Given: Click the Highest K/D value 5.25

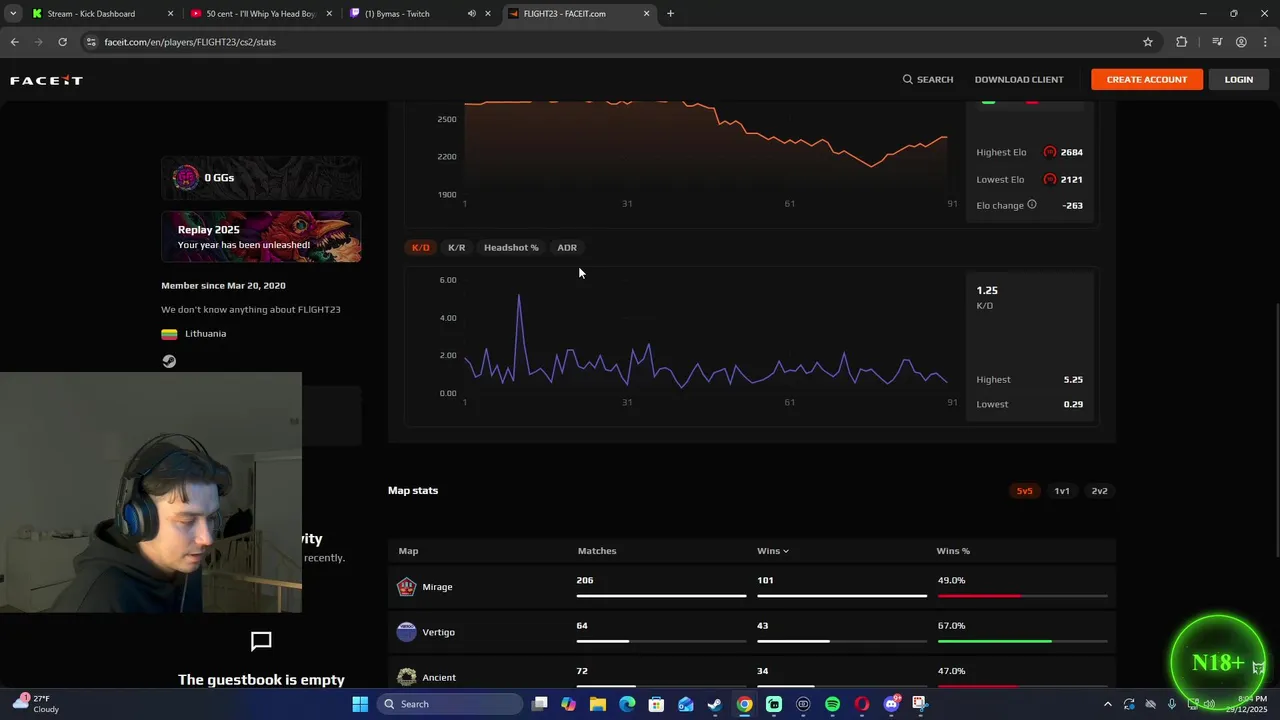Looking at the screenshot, I should tap(1073, 380).
